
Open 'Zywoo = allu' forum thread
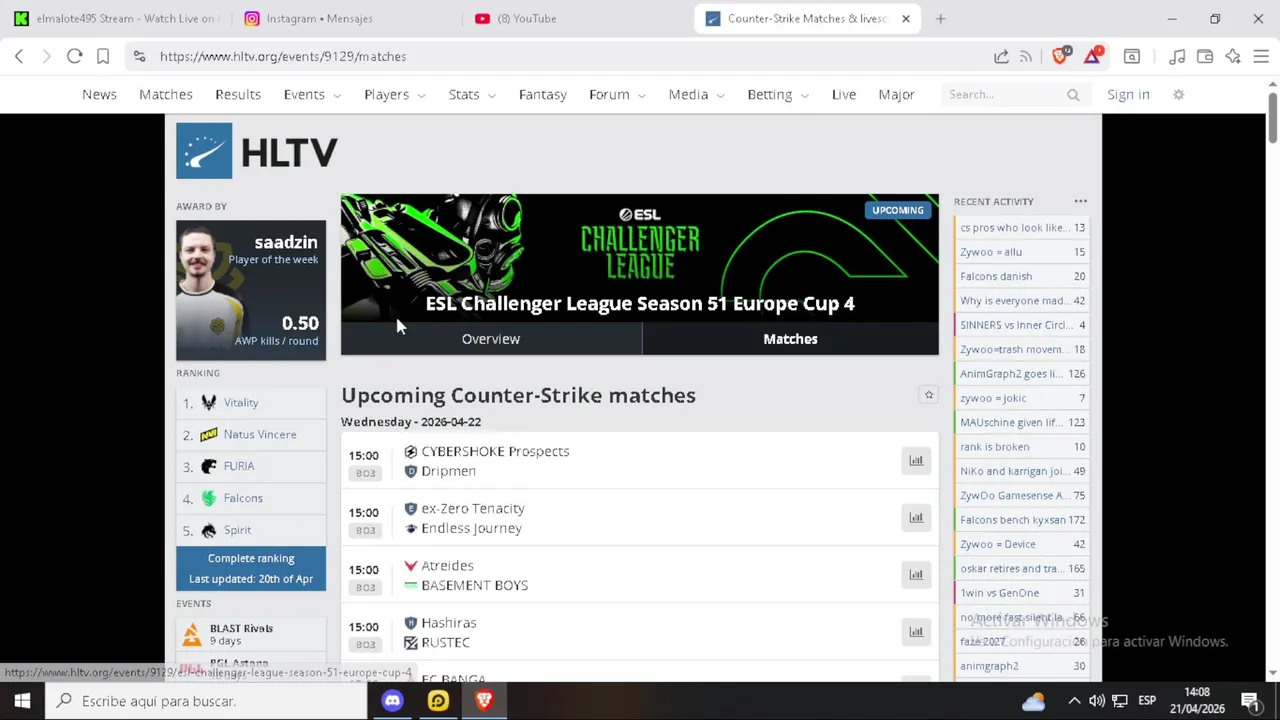pos(991,252)
